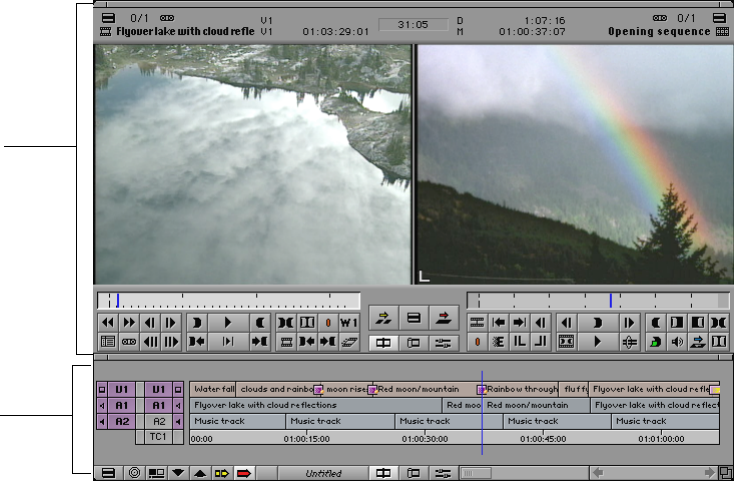
Task: Open the source monitor Fast Menu at top-left
Action: coord(108,18)
